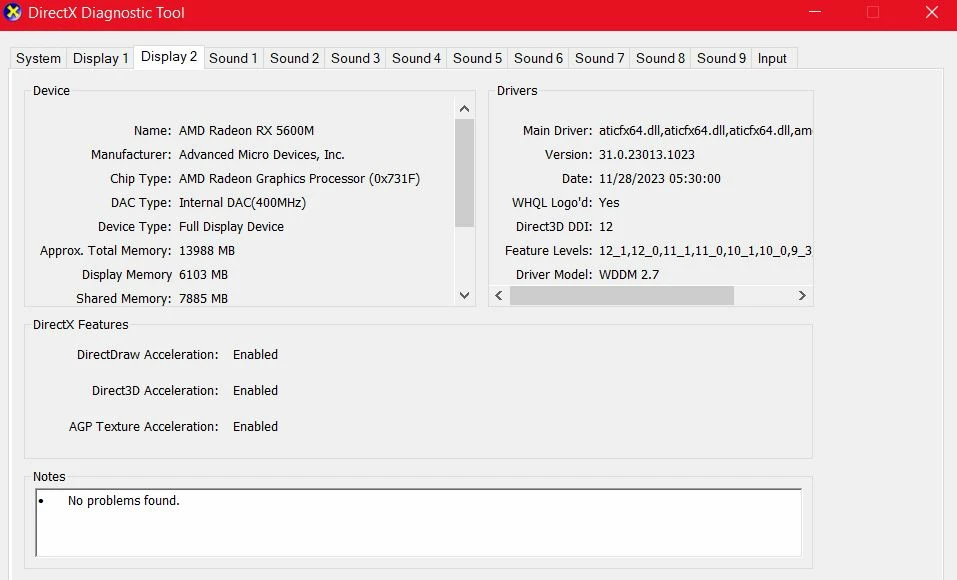Click manufacturer value Advanced Micro Devices, Inc.
This screenshot has height=580, width=957.
click(262, 154)
